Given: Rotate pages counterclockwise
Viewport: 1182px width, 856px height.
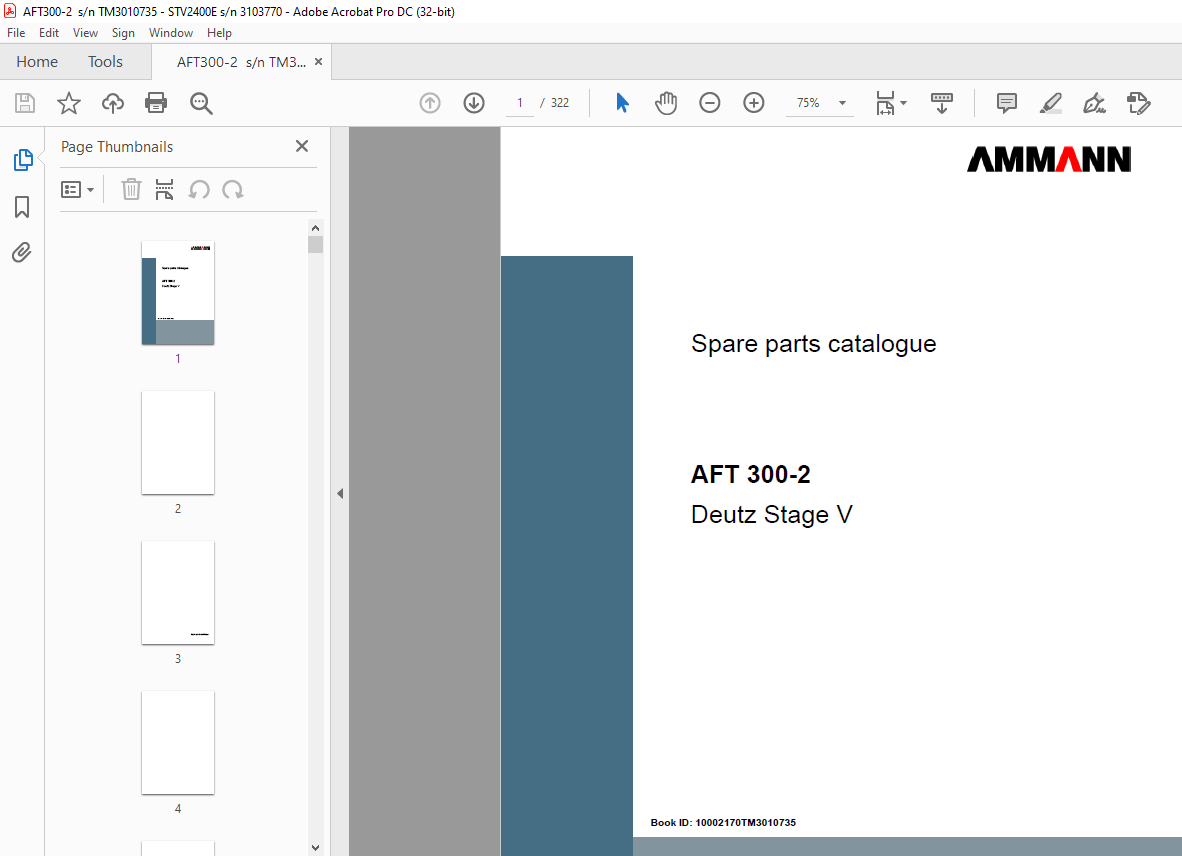Looking at the screenshot, I should [199, 189].
